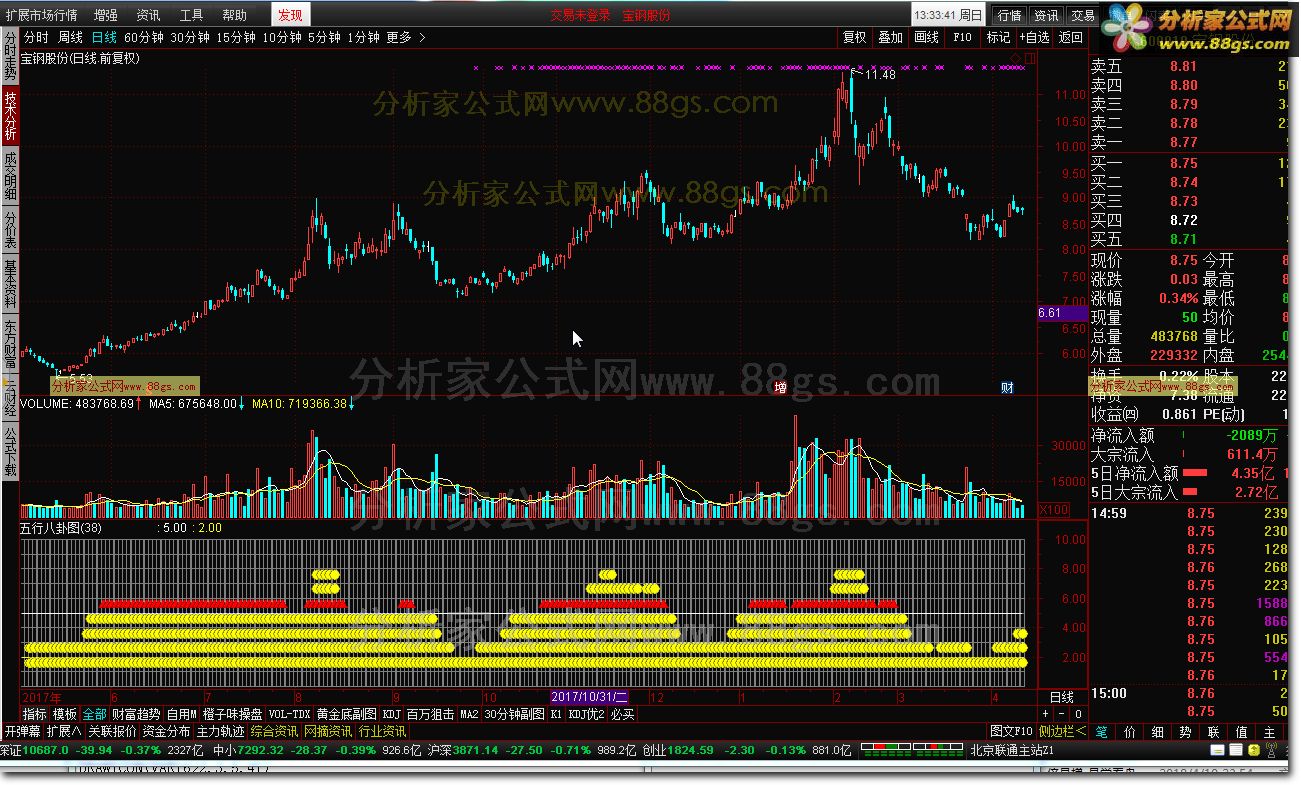Open the 帮助 menu
This screenshot has width=1301, height=785.
coord(234,15)
